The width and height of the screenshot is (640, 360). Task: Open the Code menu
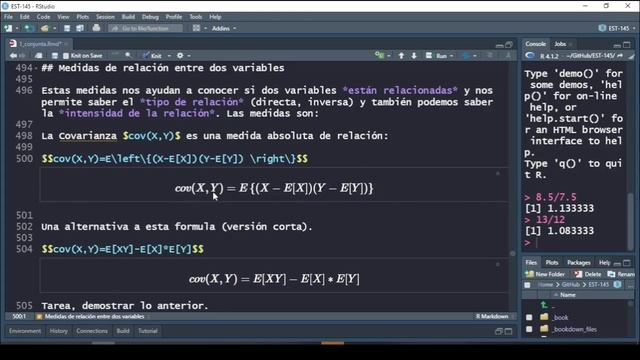[43, 17]
